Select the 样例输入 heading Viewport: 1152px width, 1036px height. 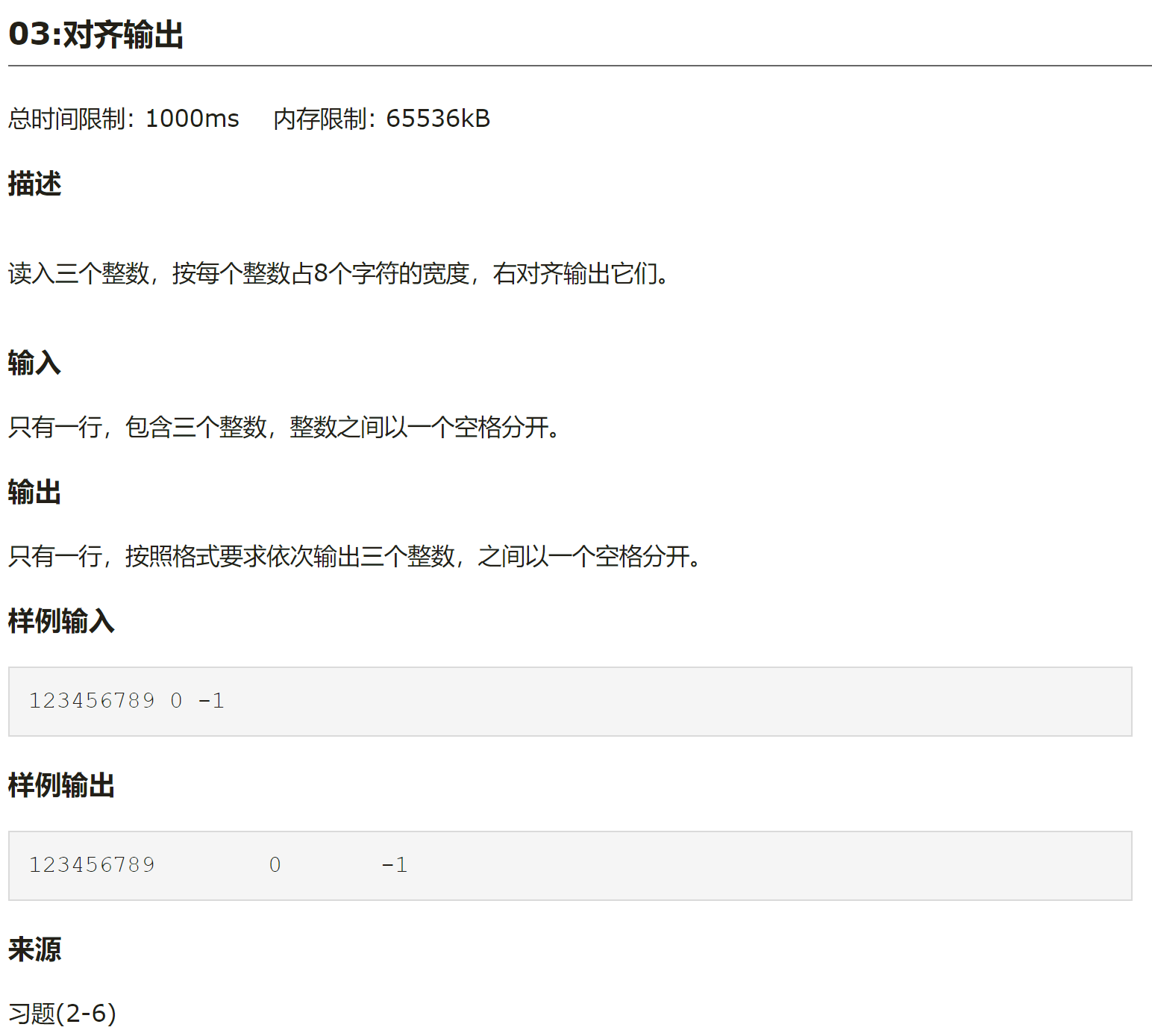click(60, 620)
